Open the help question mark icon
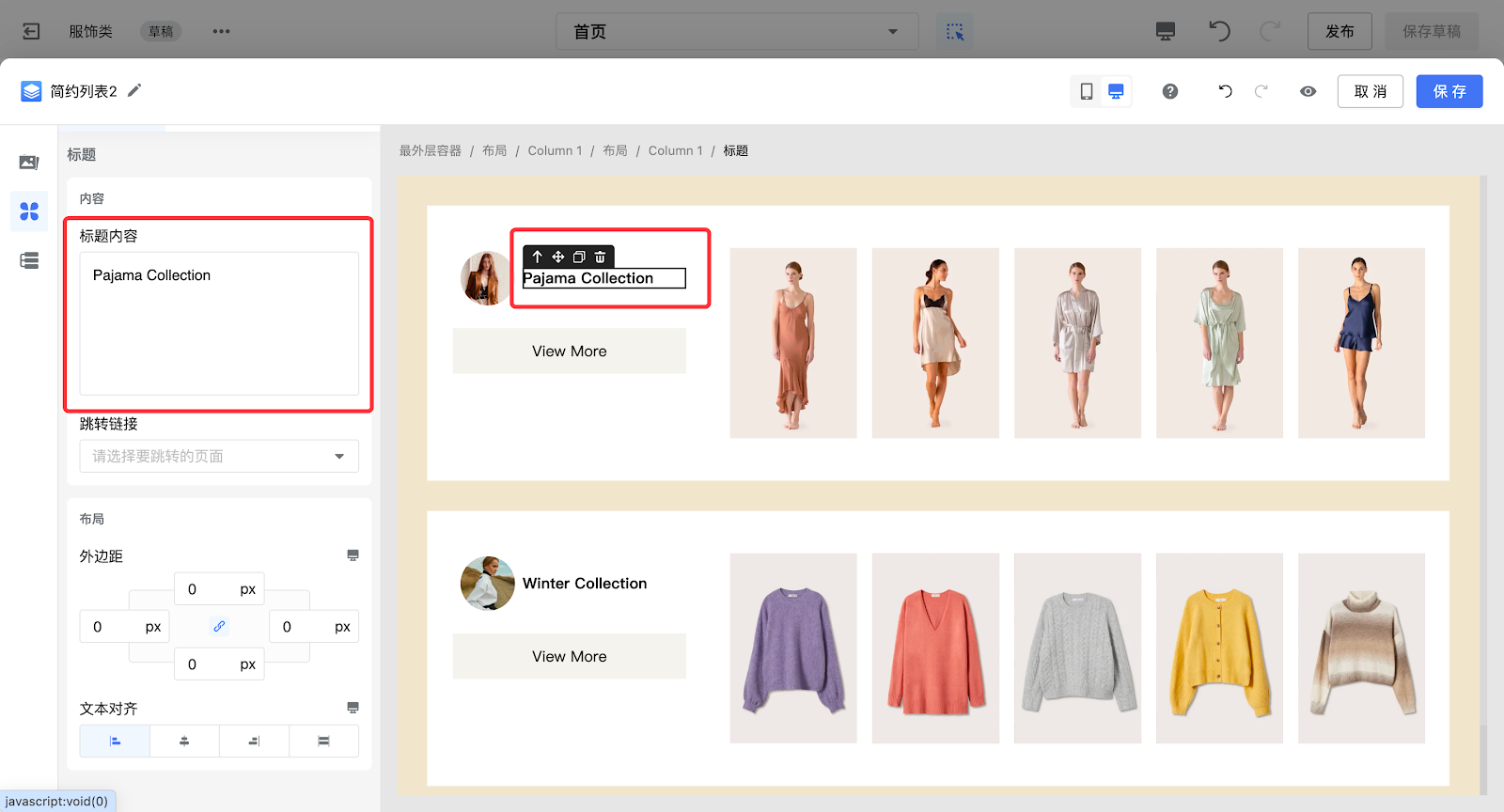 1169,91
